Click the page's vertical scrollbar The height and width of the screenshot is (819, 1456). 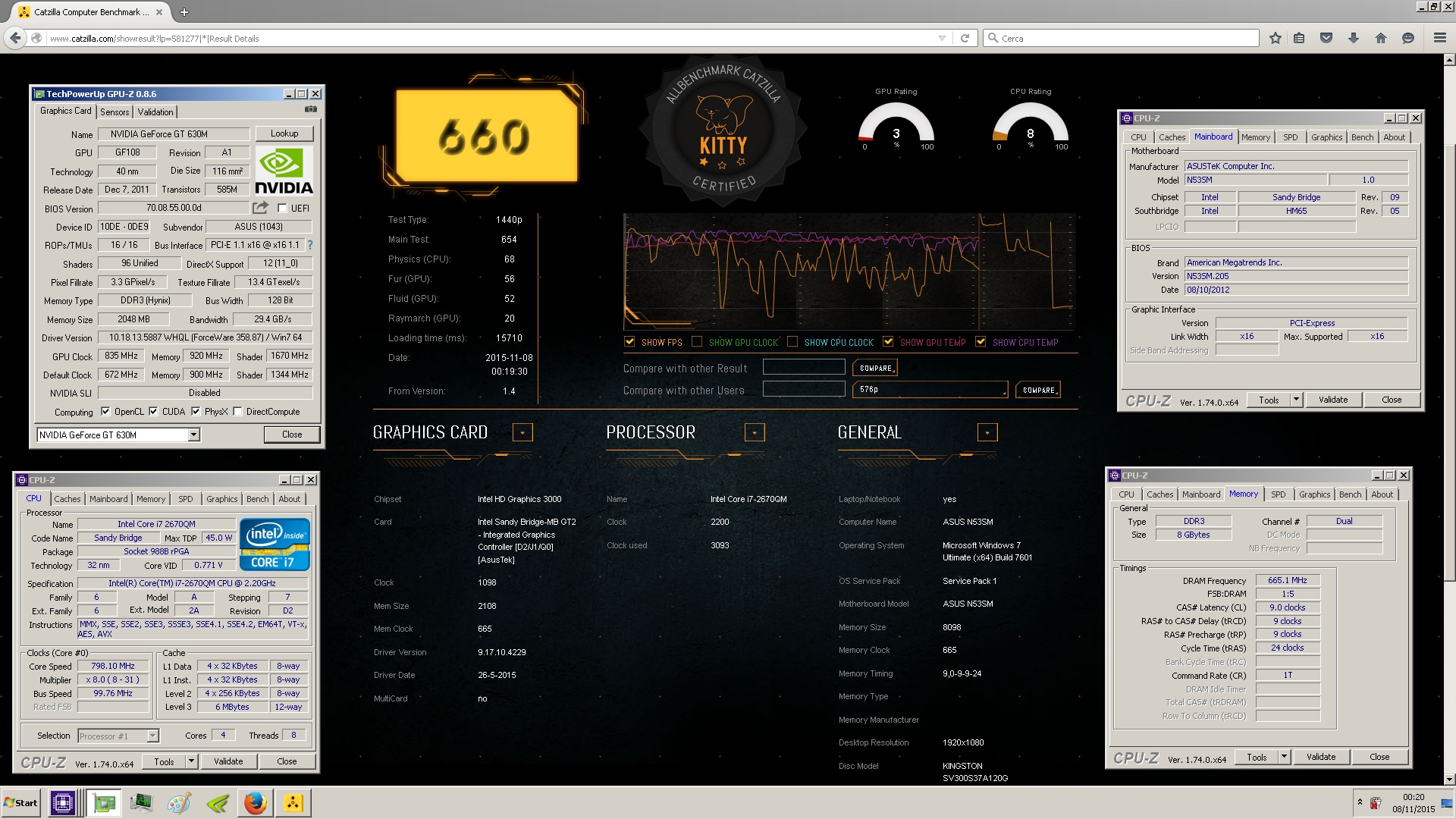click(x=1450, y=419)
